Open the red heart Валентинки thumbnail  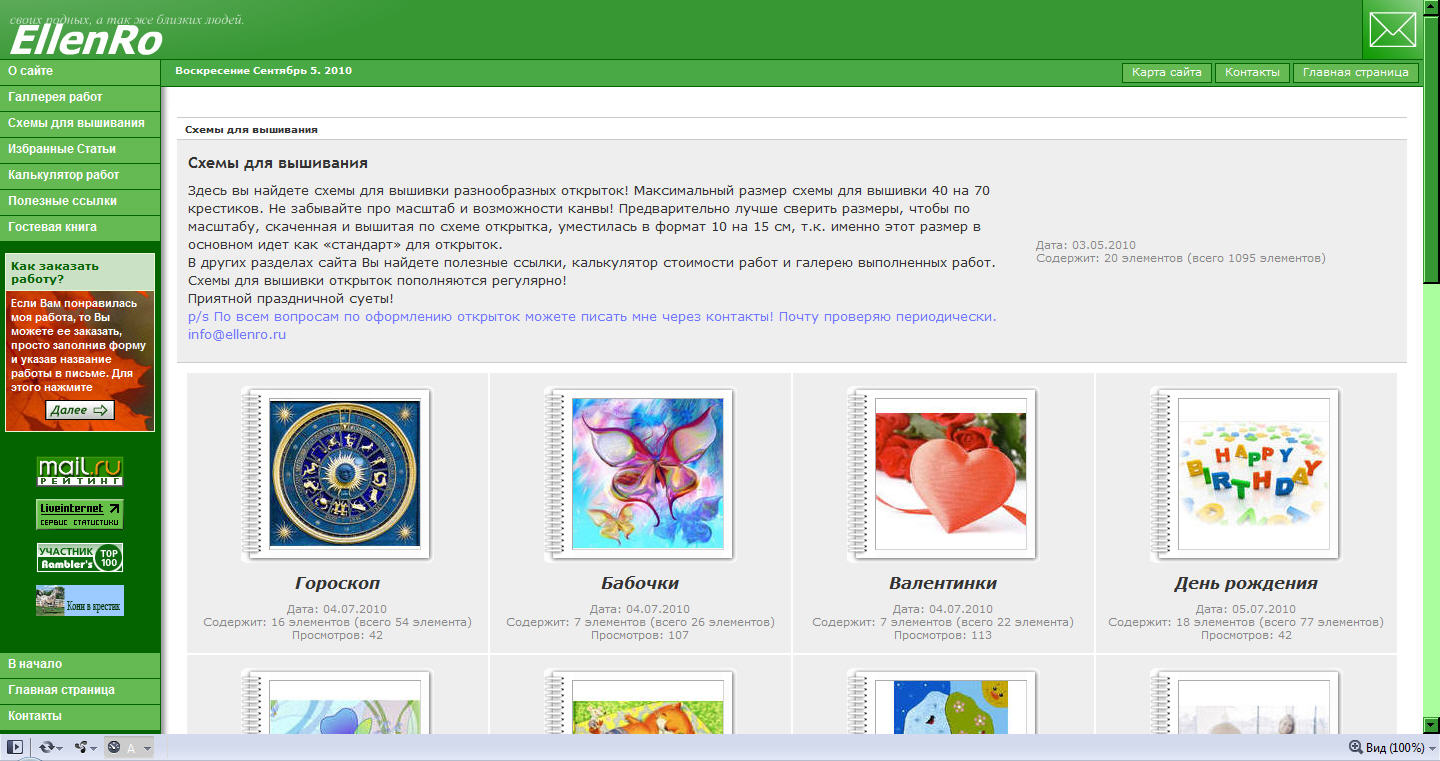click(951, 473)
